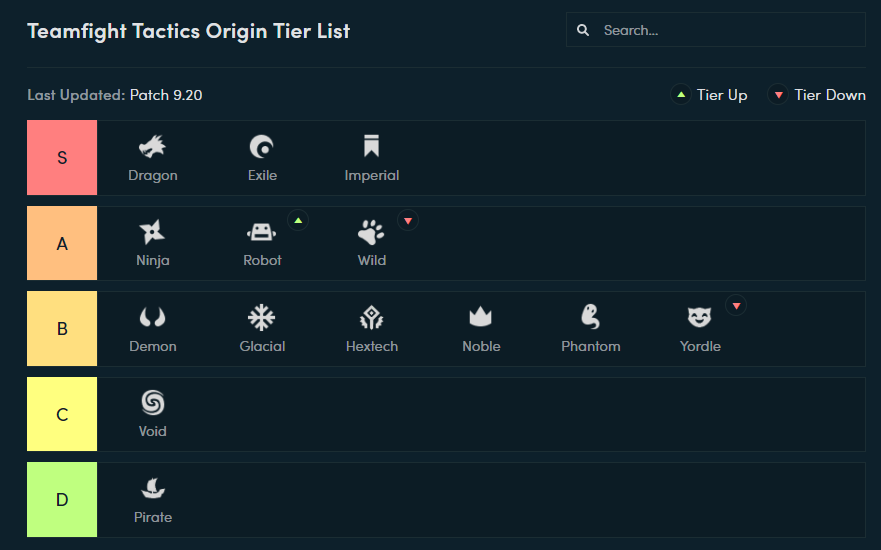
Task: Click the orange A tier swatch
Action: click(62, 243)
